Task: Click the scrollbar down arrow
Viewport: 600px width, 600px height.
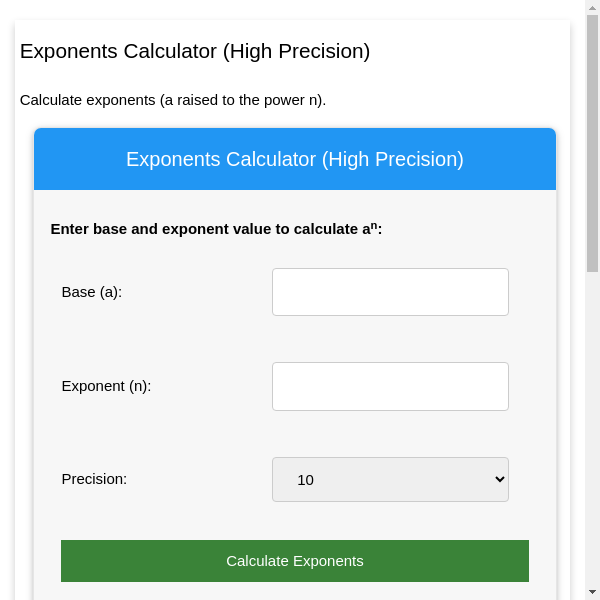Action: 592,592
